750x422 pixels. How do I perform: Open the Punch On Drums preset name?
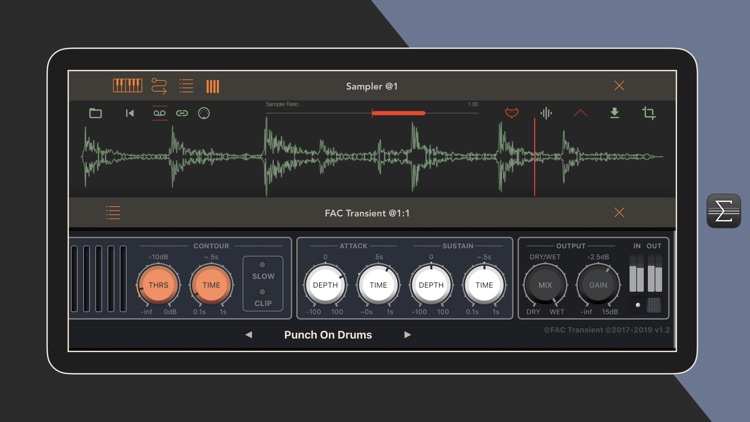328,335
